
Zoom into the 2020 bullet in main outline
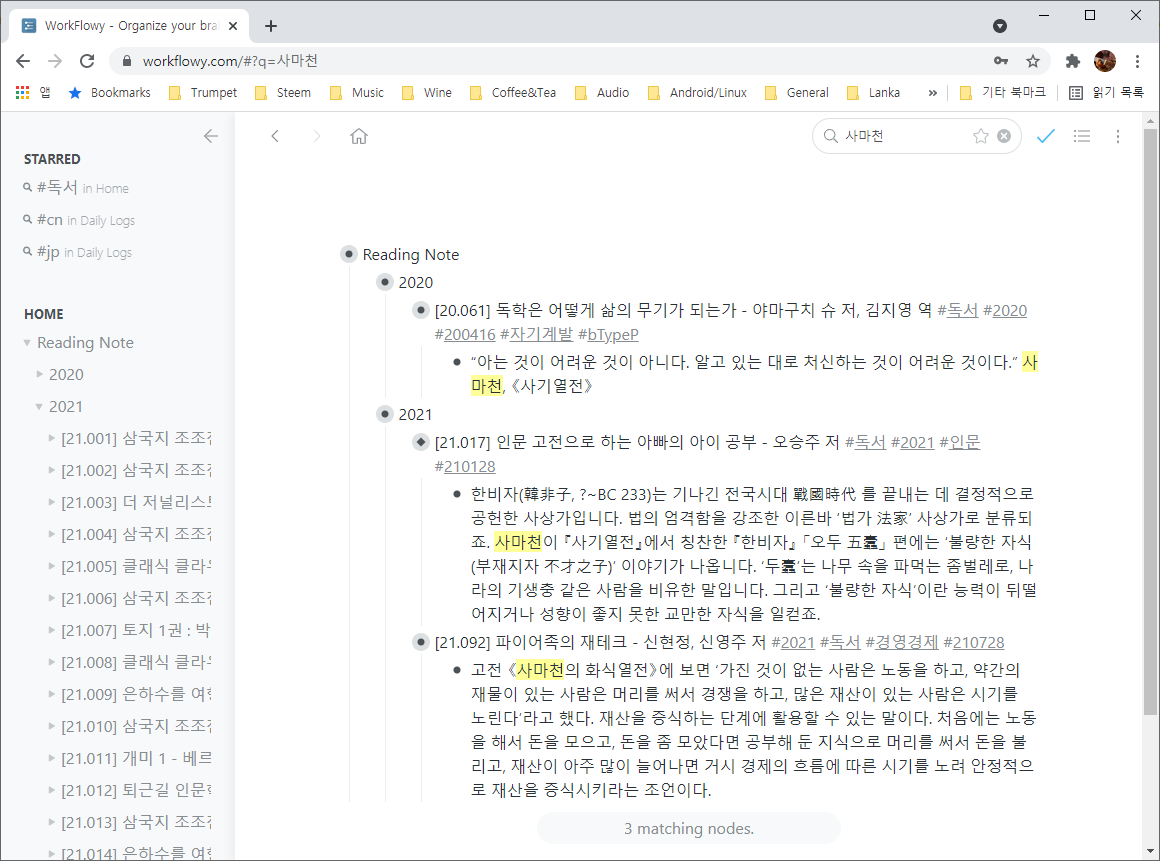pyautogui.click(x=385, y=283)
